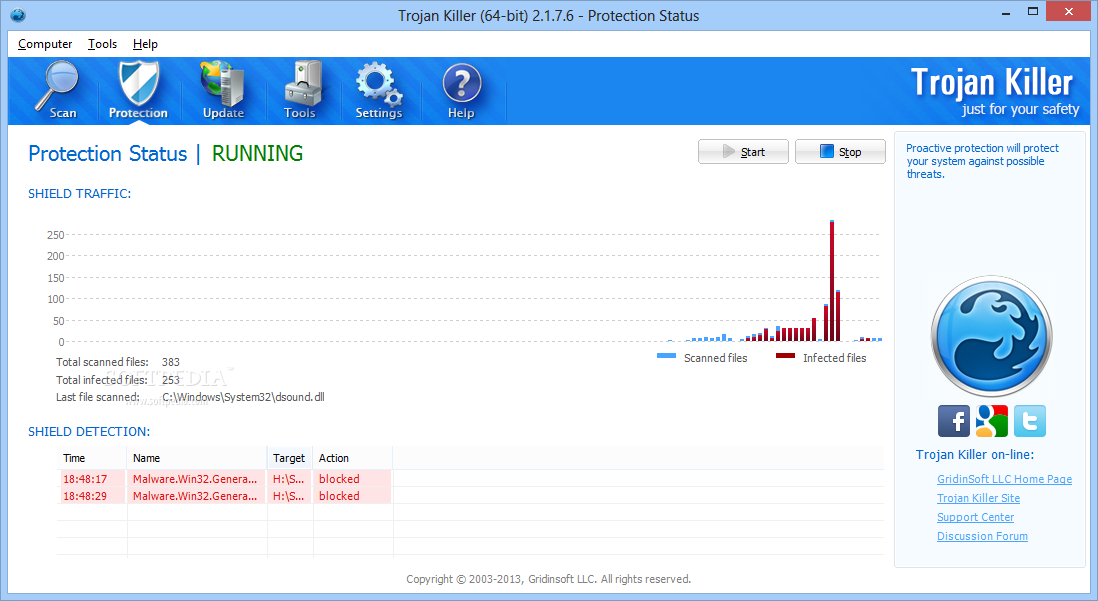Image resolution: width=1098 pixels, height=601 pixels.
Task: Close the Trojan Killer window
Action: (x=1069, y=11)
